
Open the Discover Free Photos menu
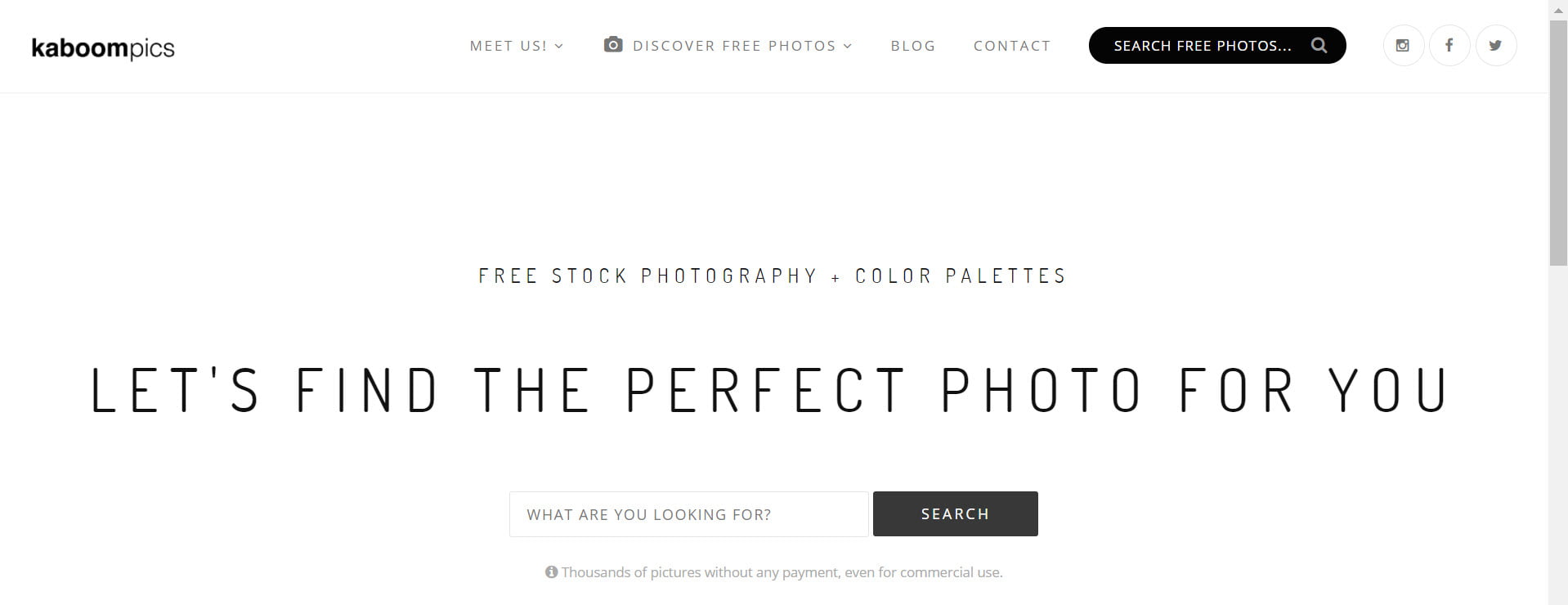[x=734, y=46]
